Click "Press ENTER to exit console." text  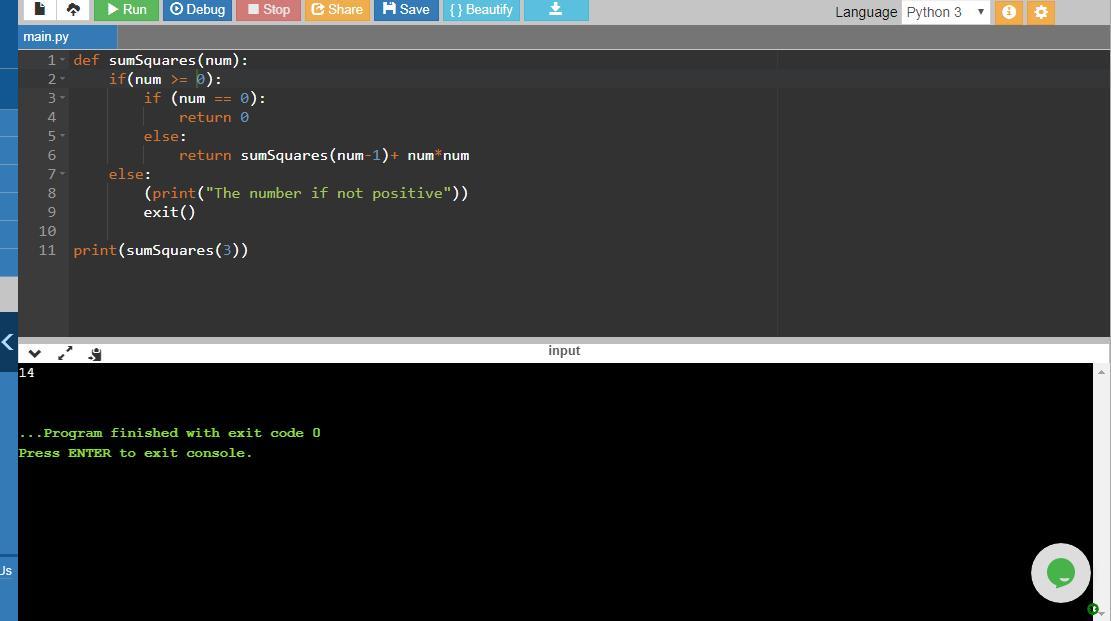point(135,453)
